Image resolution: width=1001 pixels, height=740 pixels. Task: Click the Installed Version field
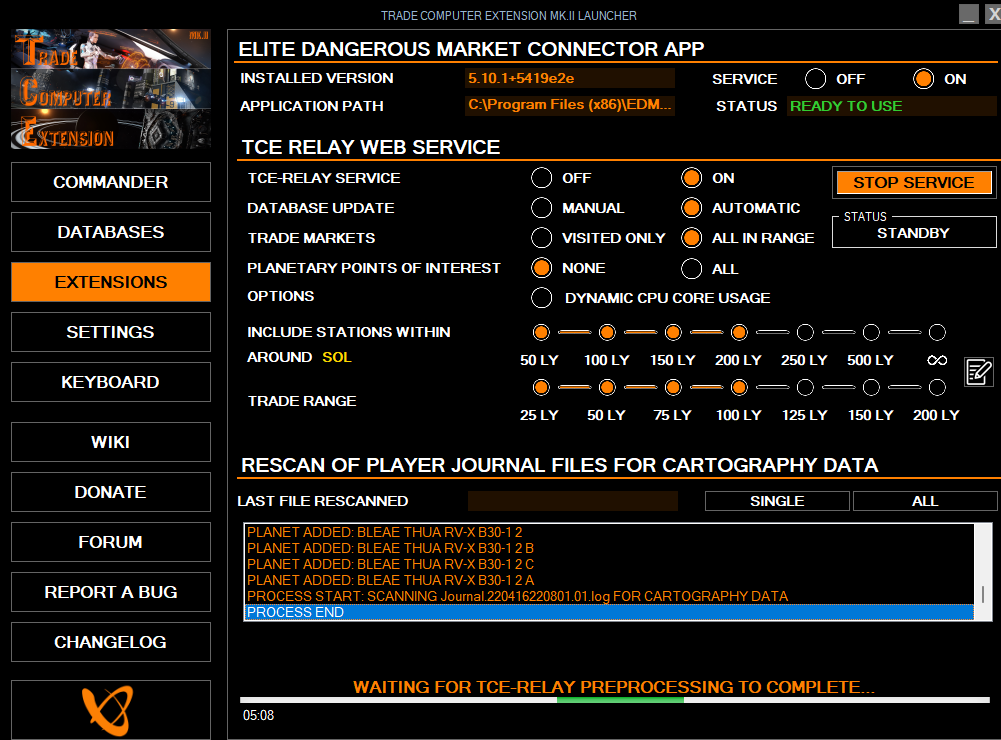coord(569,78)
